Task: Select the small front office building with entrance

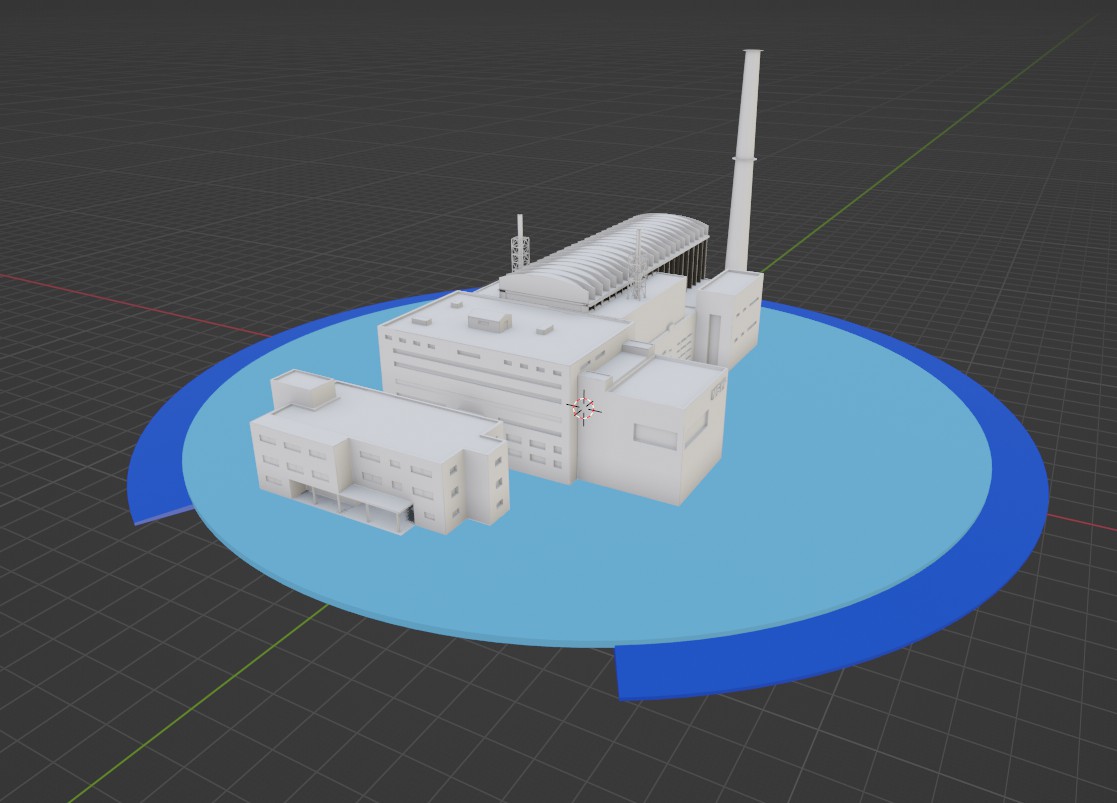Action: coord(379,452)
